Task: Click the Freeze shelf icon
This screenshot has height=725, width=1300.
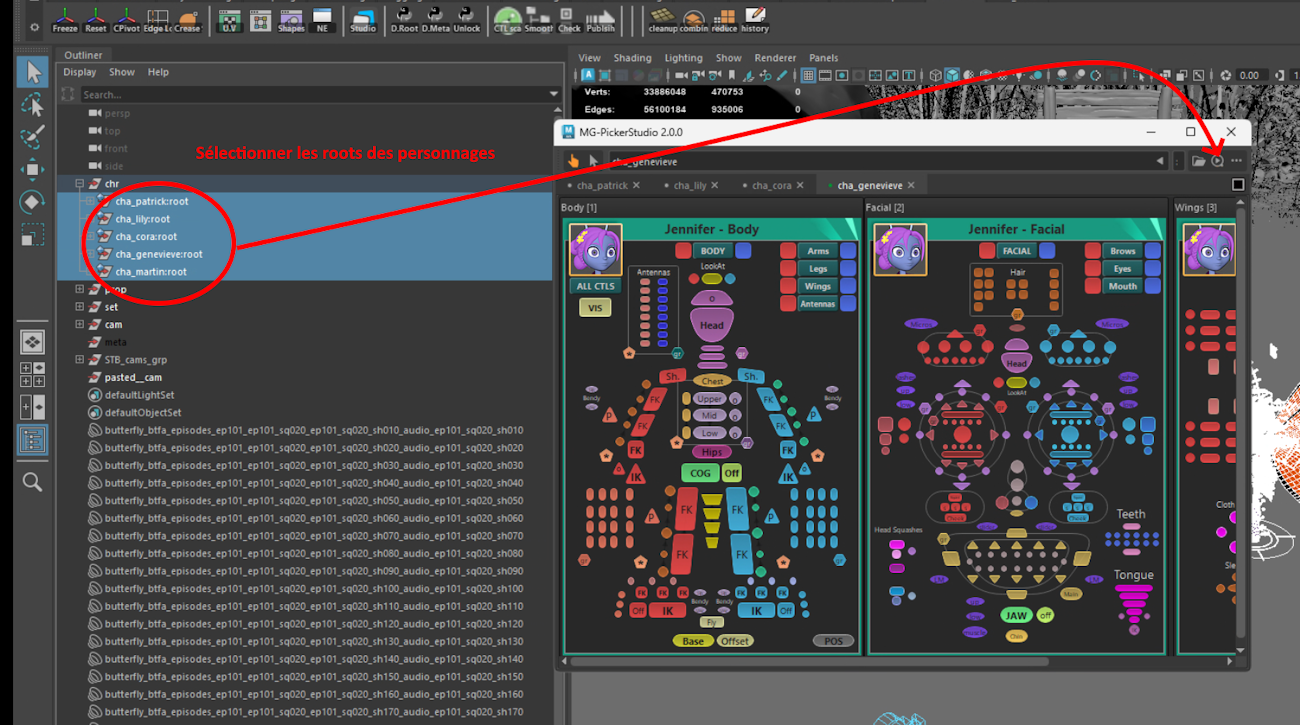Action: coord(65,20)
